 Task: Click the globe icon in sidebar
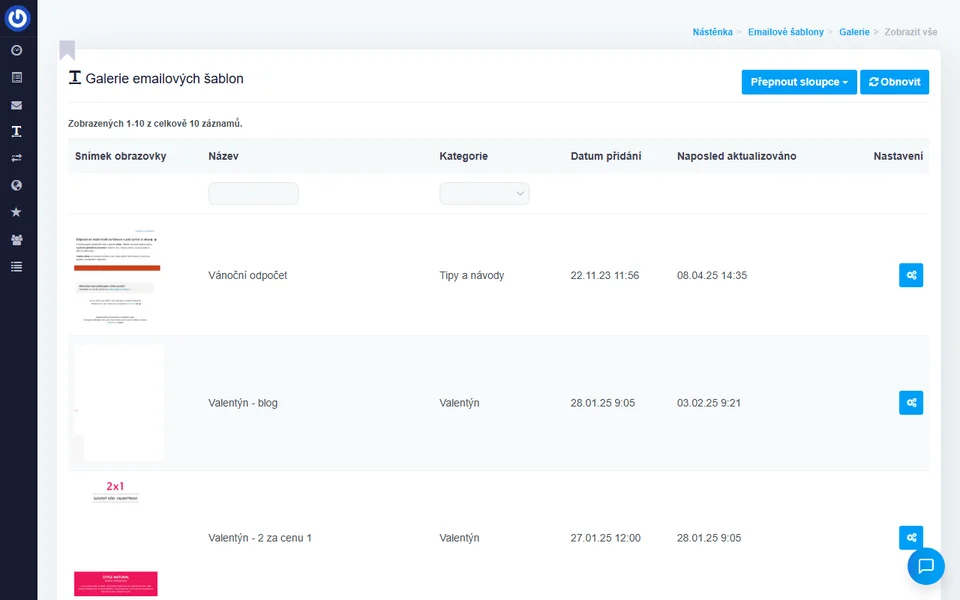[x=16, y=185]
